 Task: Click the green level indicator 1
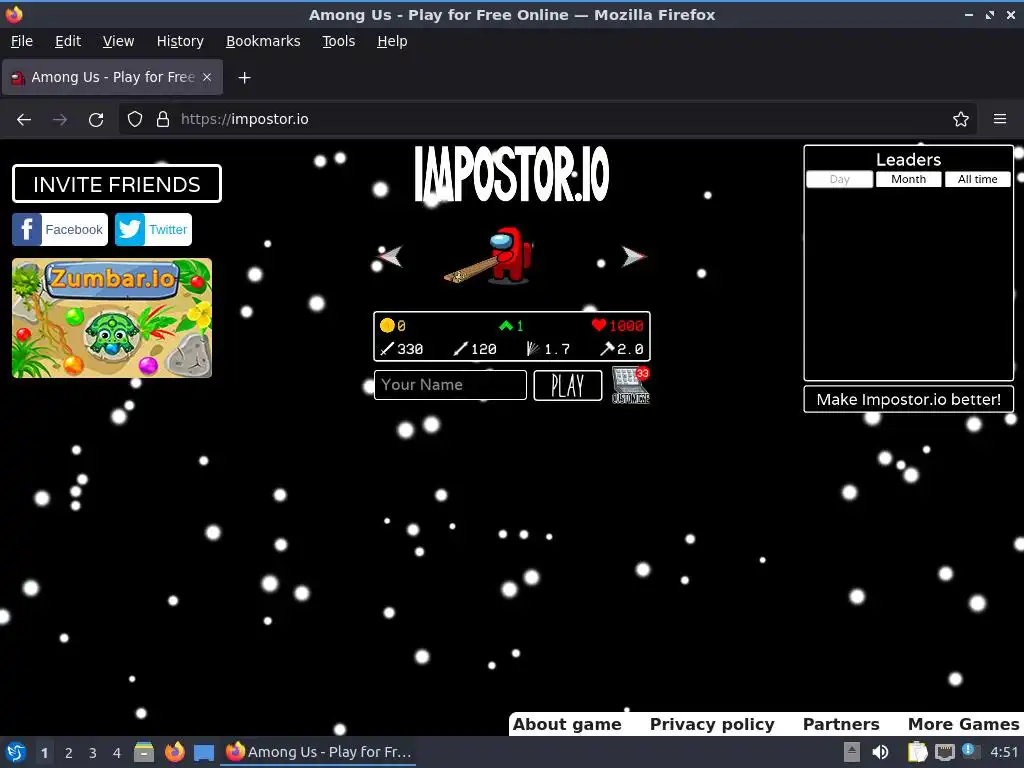point(511,325)
